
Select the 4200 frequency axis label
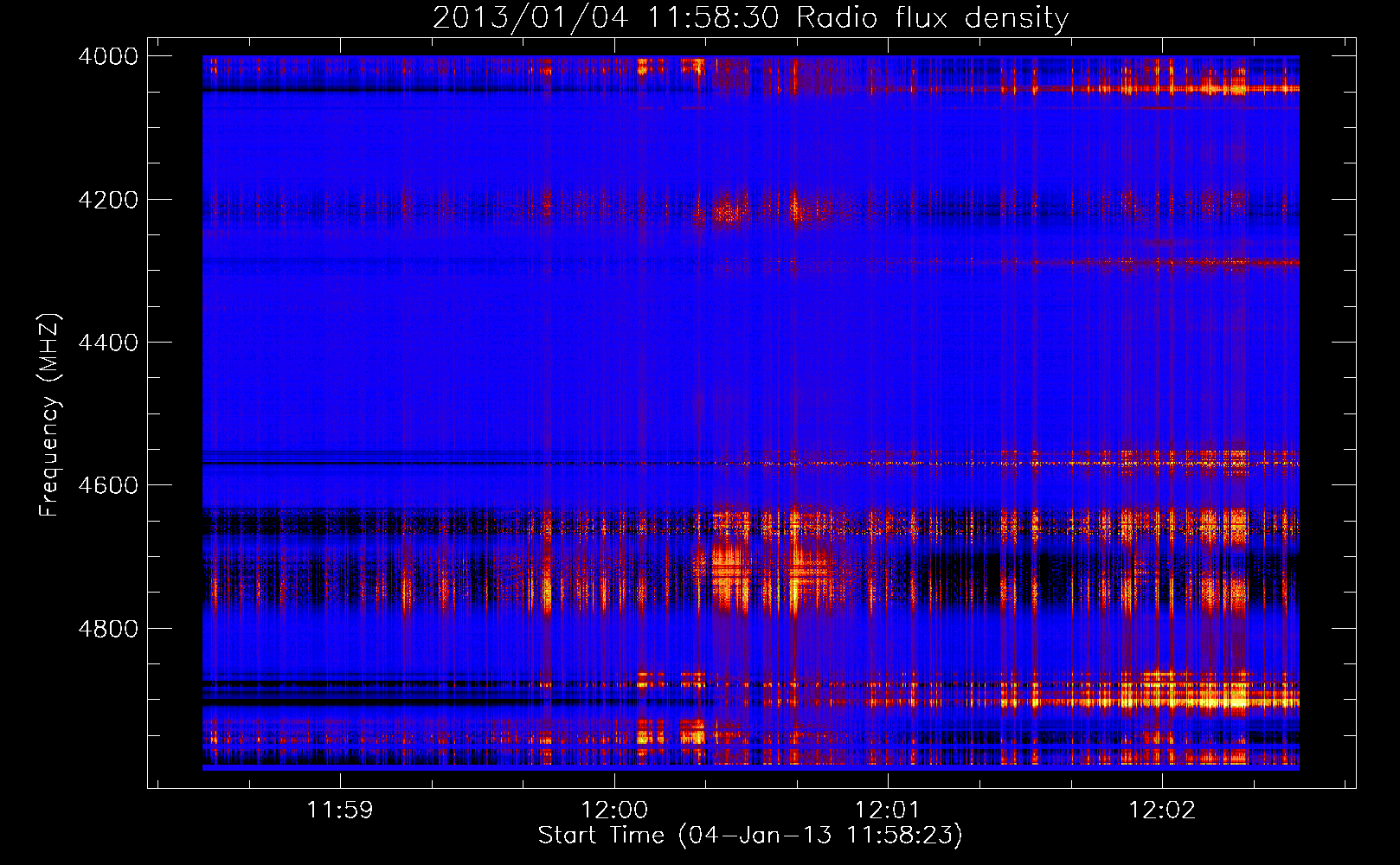pos(108,200)
